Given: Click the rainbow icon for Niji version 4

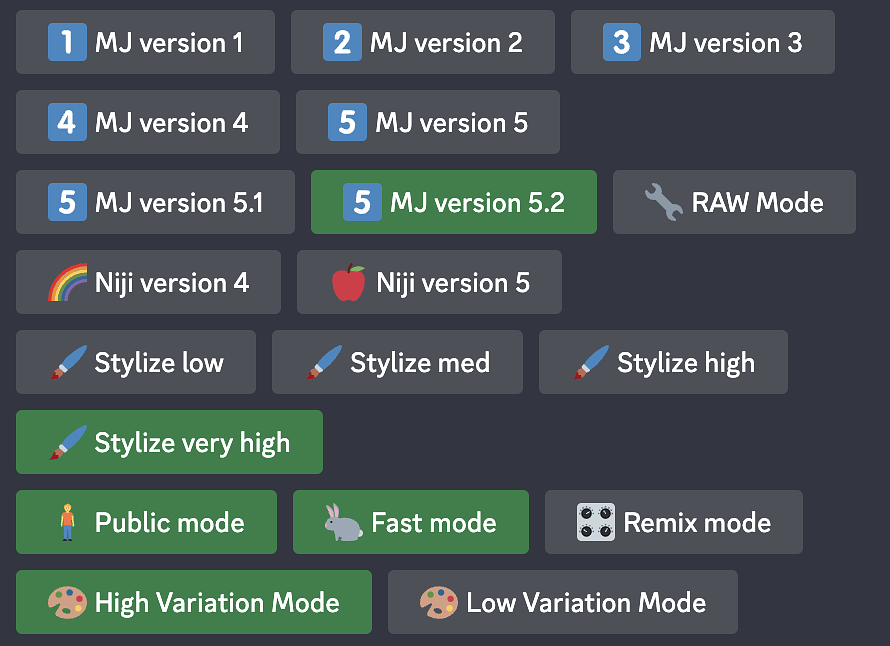Looking at the screenshot, I should pos(67,283).
